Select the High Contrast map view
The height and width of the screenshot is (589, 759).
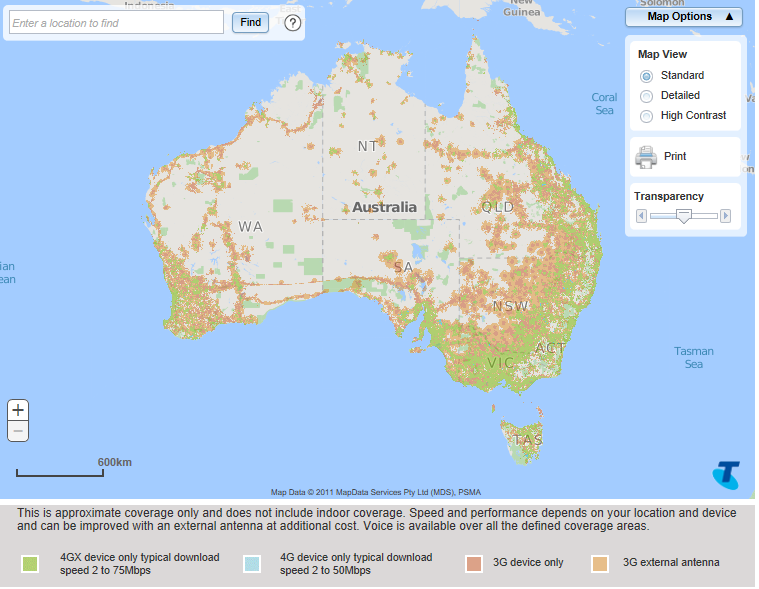(x=646, y=116)
